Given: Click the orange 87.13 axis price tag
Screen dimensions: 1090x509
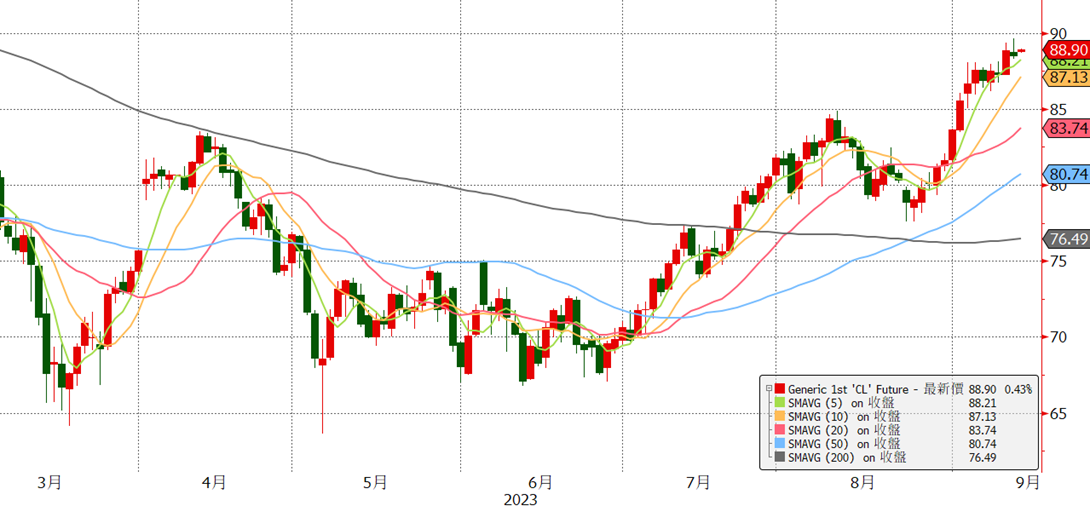Looking at the screenshot, I should click(x=1066, y=78).
